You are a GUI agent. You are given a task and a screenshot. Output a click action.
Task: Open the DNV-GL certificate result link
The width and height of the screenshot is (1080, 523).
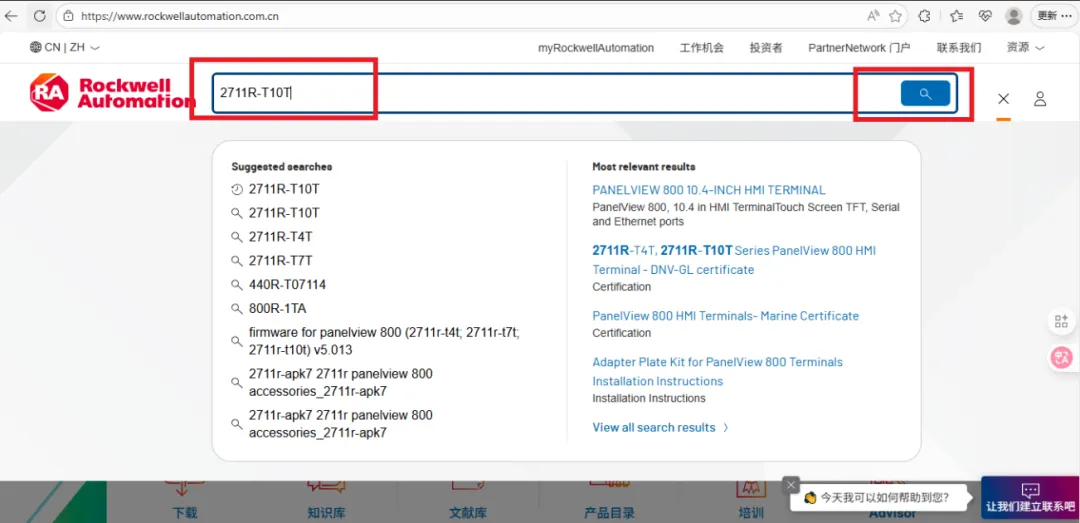point(734,260)
